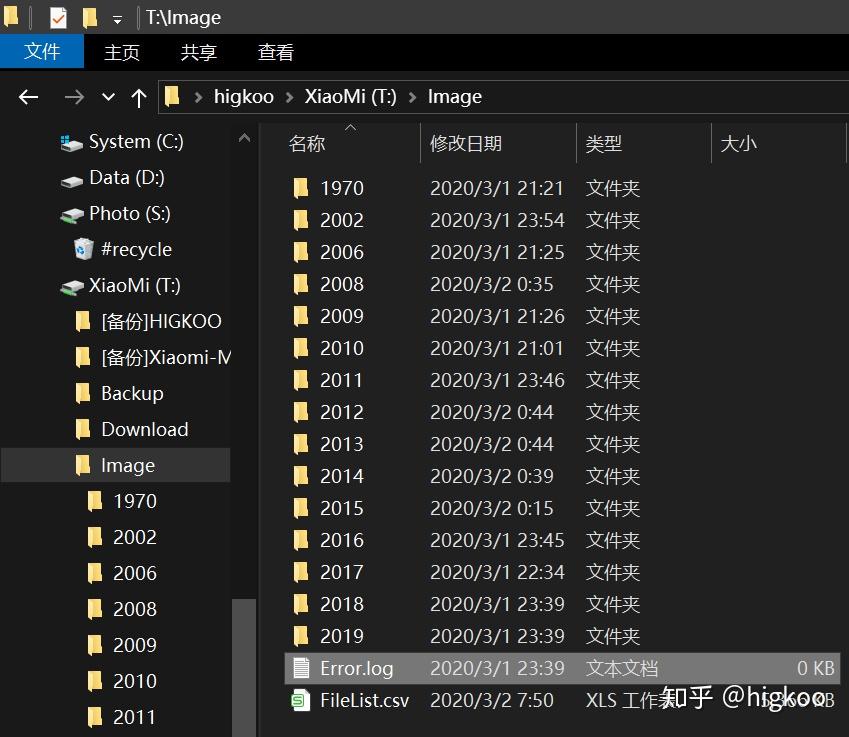The height and width of the screenshot is (737, 849).
Task: Open the 文件 menu
Action: (x=42, y=52)
